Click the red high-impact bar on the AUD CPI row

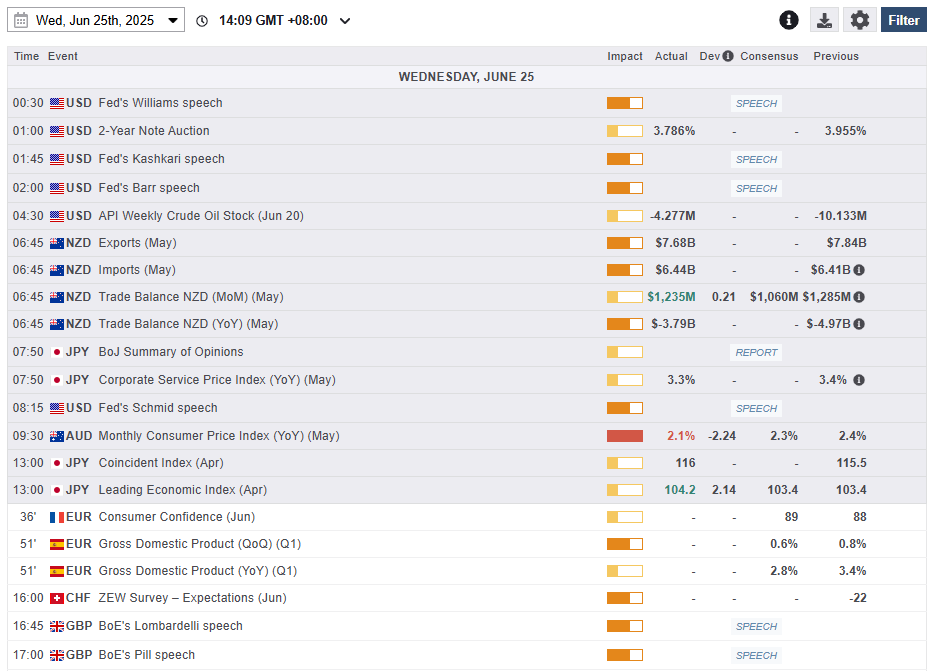pyautogui.click(x=625, y=435)
